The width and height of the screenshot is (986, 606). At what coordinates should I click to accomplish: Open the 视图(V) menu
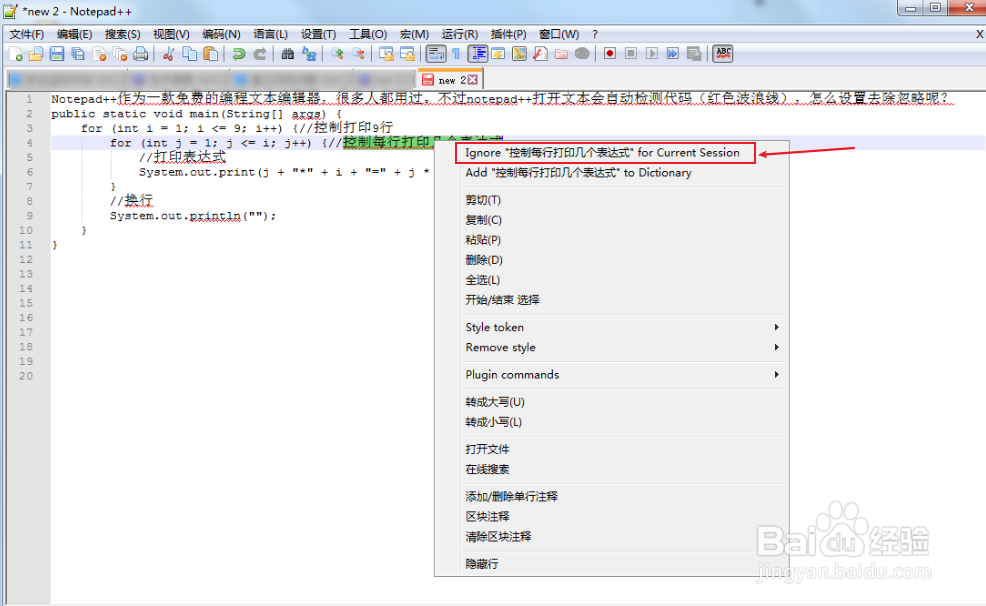171,34
